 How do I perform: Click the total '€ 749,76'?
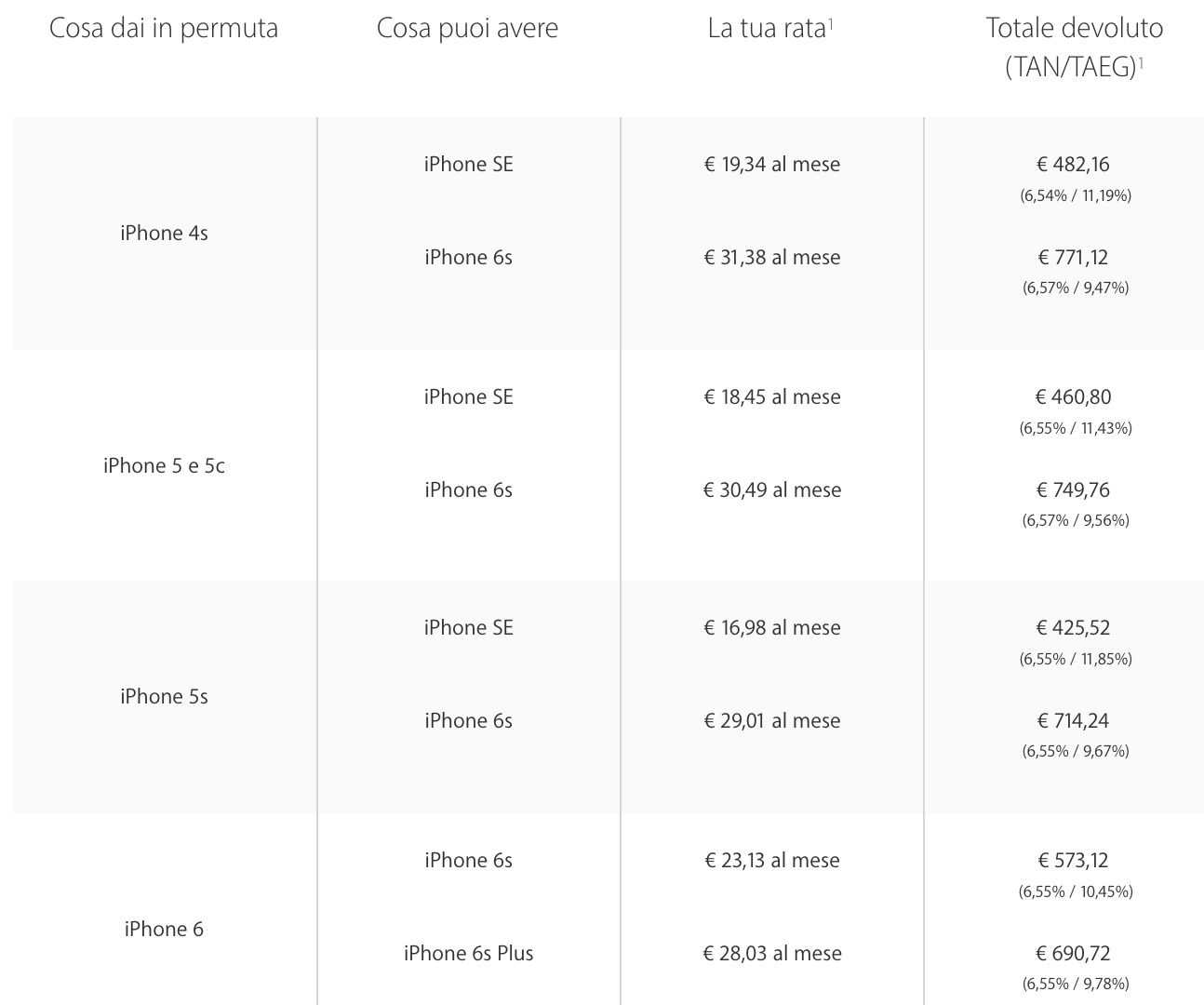(x=1074, y=489)
